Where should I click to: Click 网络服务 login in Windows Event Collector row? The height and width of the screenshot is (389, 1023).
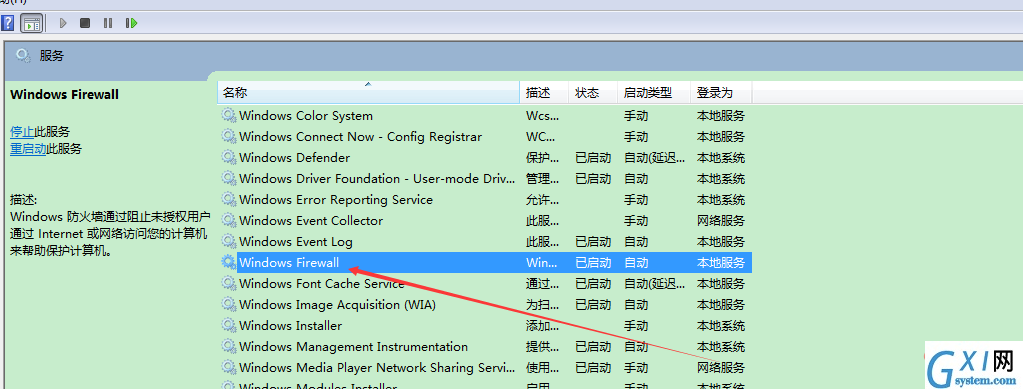(721, 220)
